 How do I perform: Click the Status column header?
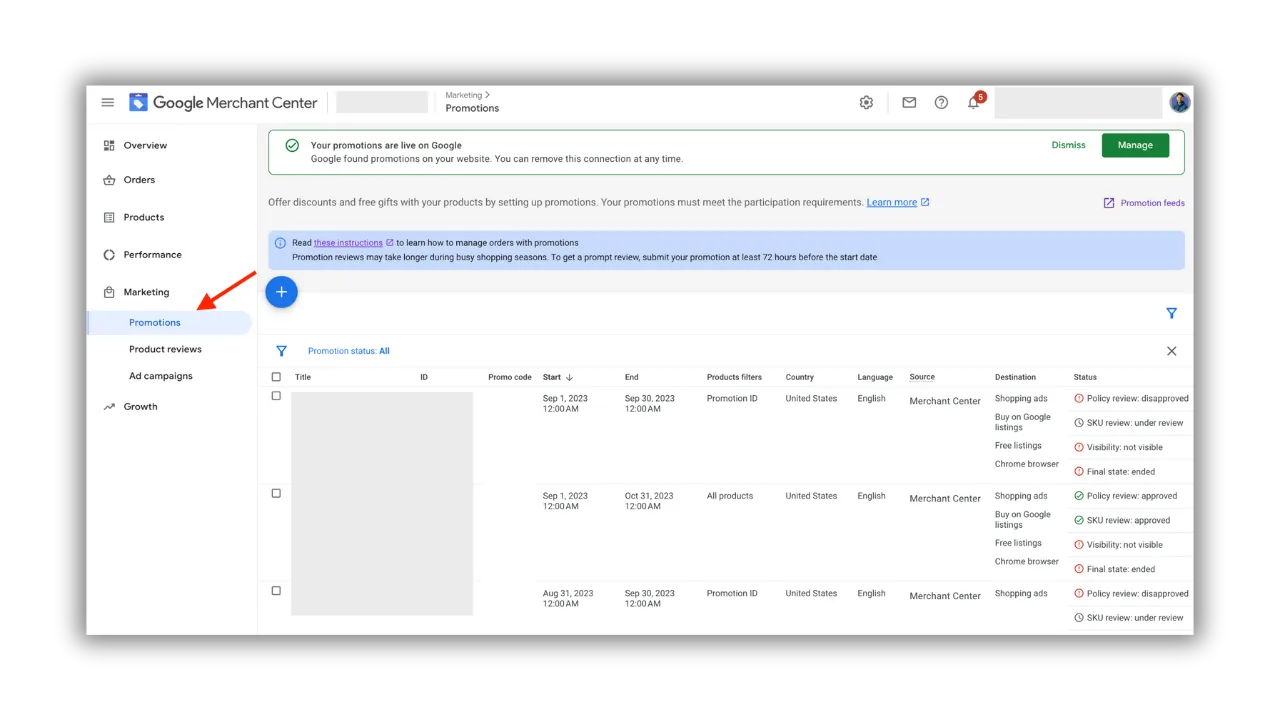[1085, 377]
